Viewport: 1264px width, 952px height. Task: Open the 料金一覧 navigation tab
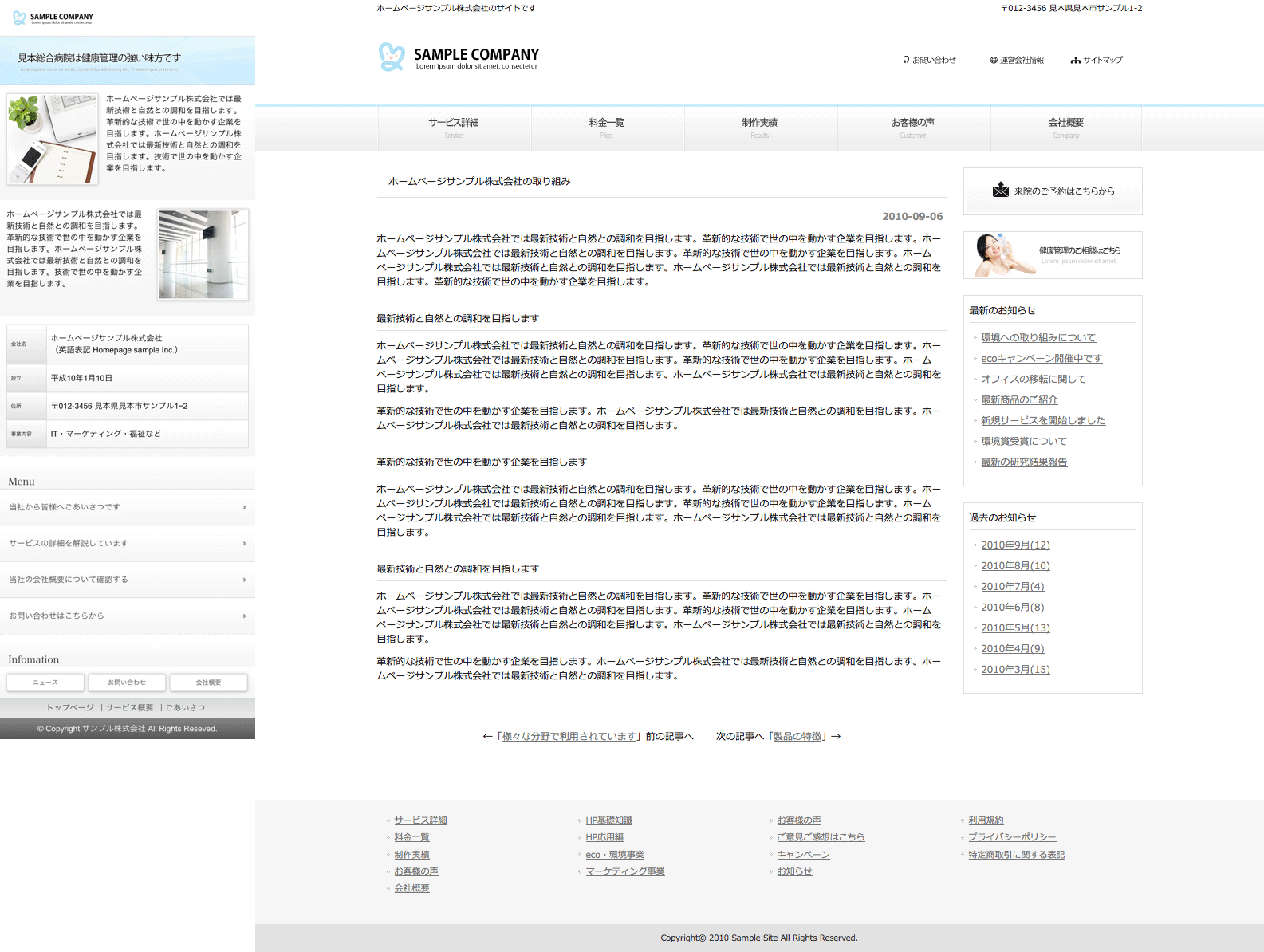[607, 127]
